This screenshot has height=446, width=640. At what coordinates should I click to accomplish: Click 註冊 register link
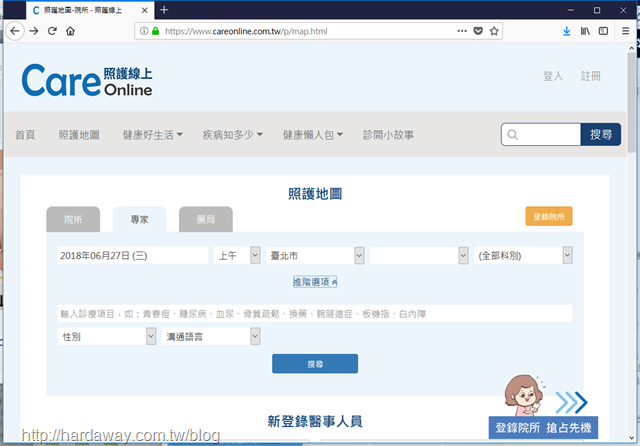[x=591, y=76]
